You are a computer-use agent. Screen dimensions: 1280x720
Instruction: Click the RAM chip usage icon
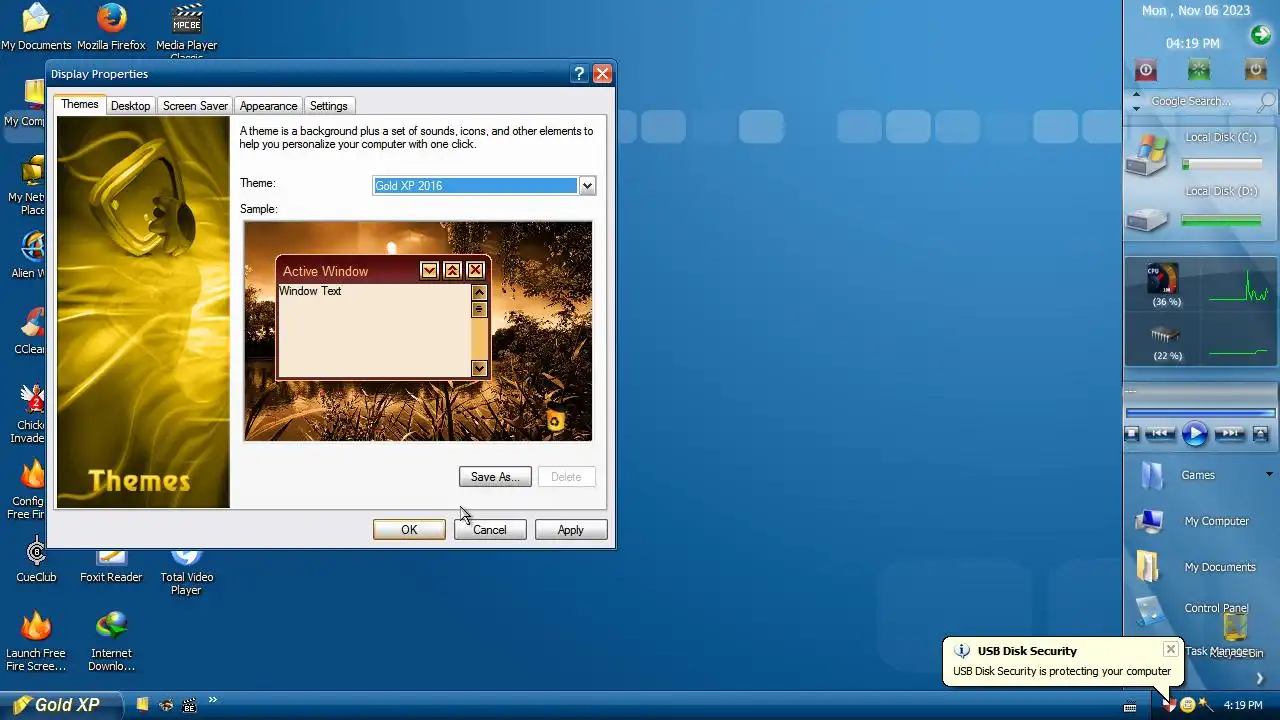[x=1166, y=334]
